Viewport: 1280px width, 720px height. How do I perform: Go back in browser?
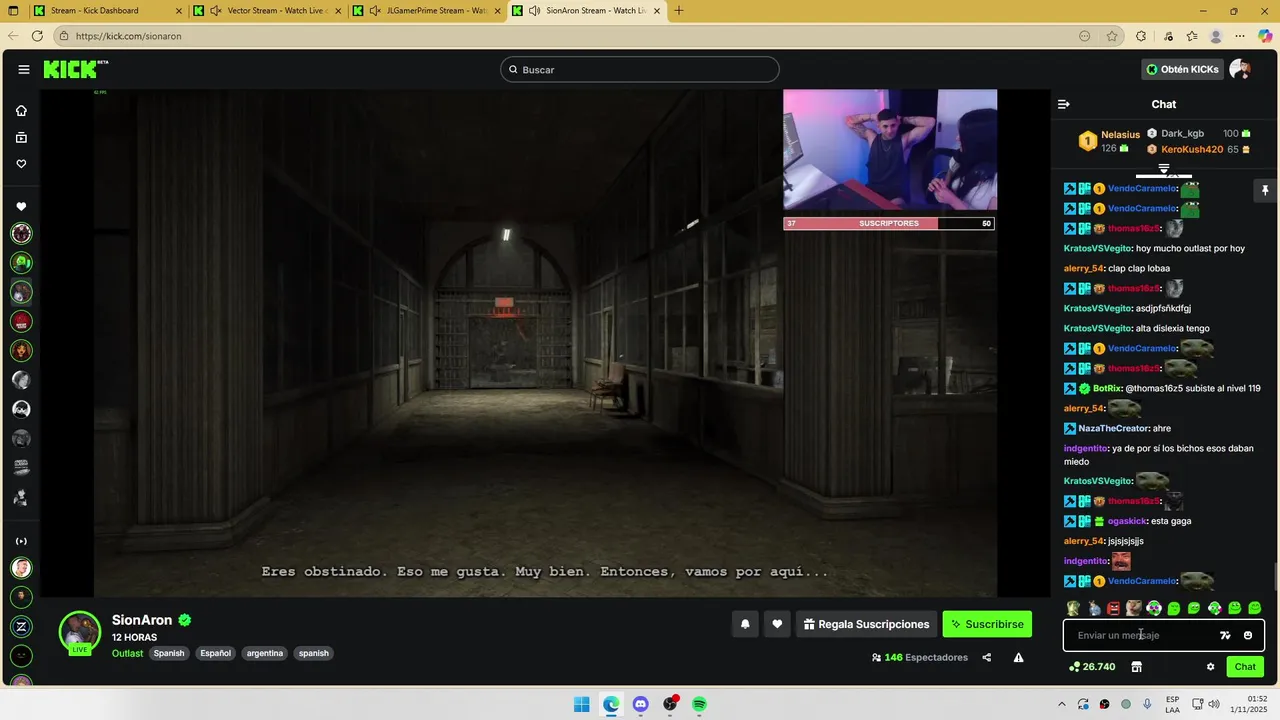tap(13, 36)
